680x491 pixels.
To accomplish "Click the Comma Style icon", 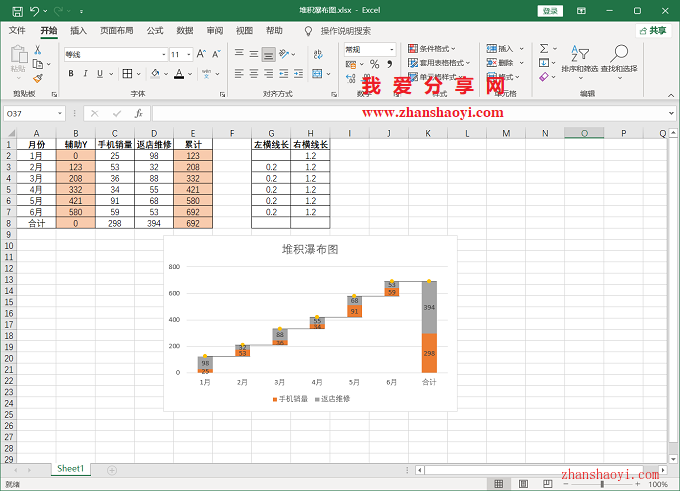I will (389, 65).
